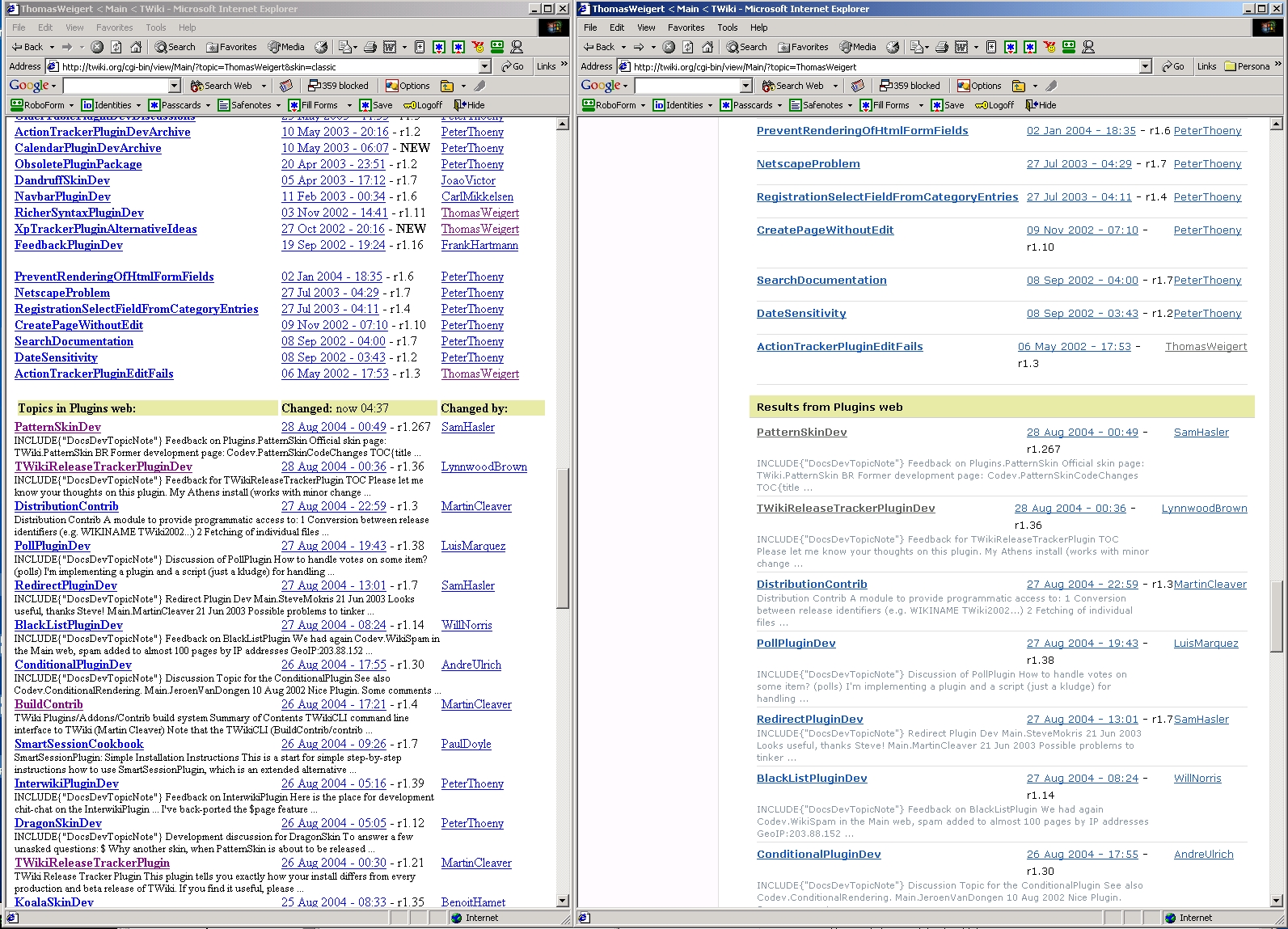Toggle Favorites panel in right window
Screen dimensions: 1288x929
tap(802, 47)
